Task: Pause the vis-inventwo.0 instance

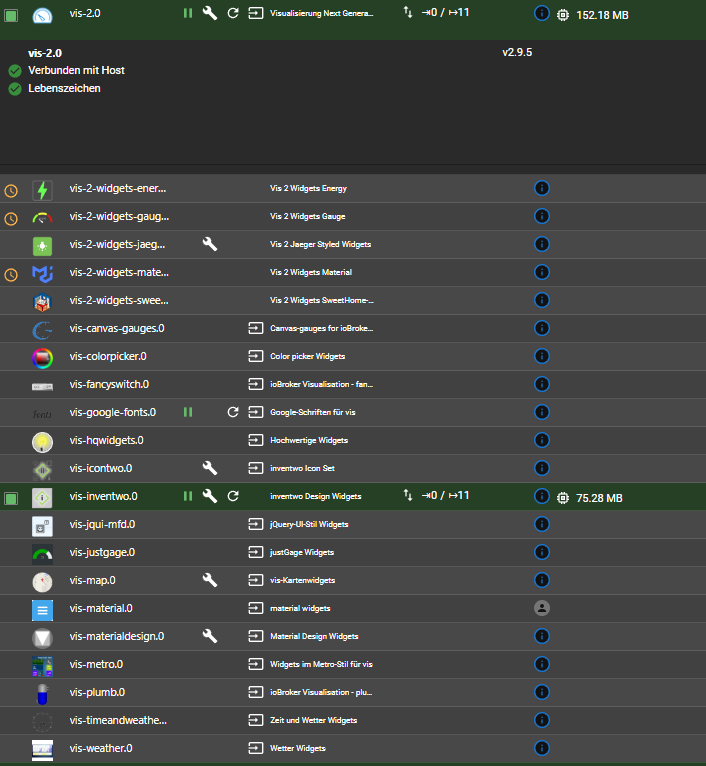Action: [188, 496]
